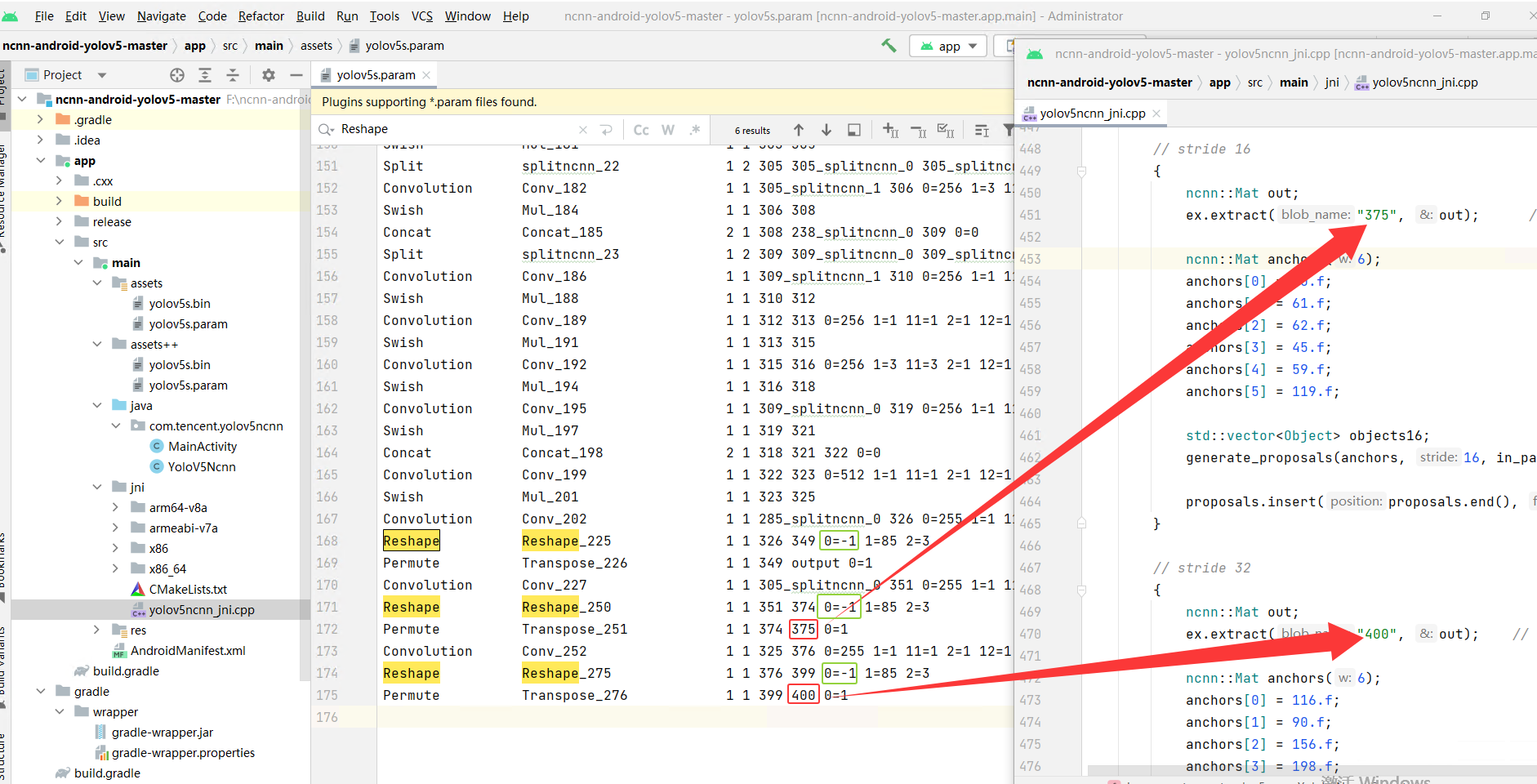Viewport: 1537px width, 784px height.
Task: Toggle match case (Cc) search option
Action: (x=641, y=130)
